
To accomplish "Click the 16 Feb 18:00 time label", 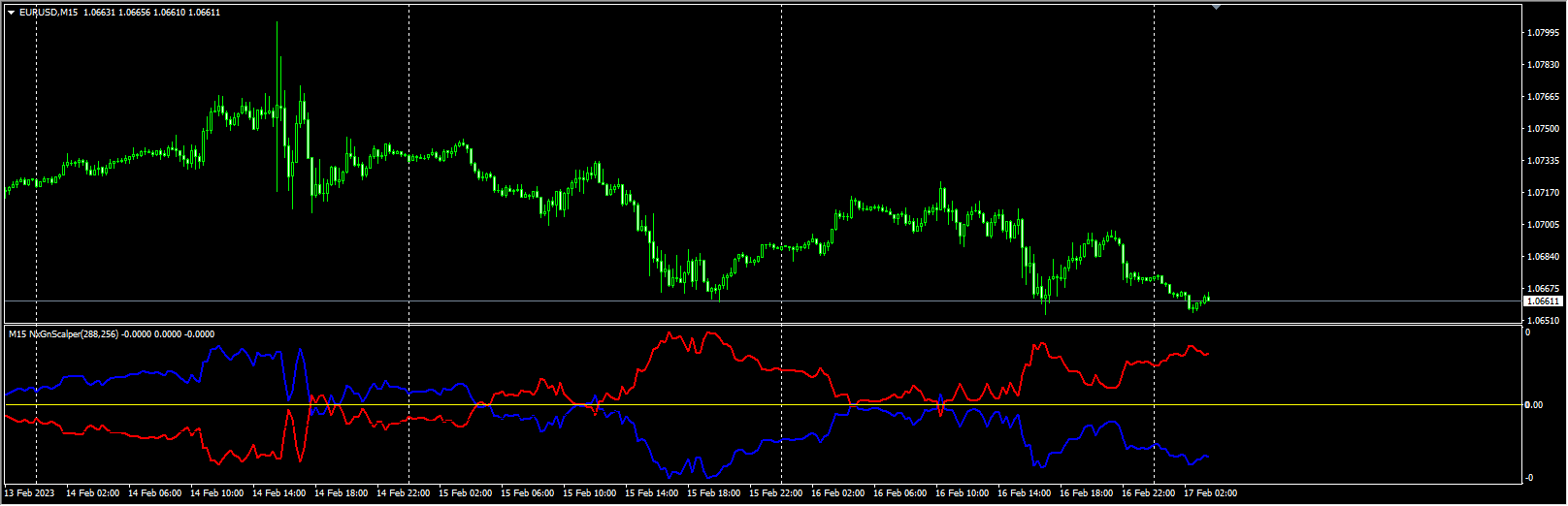I will tap(1087, 493).
